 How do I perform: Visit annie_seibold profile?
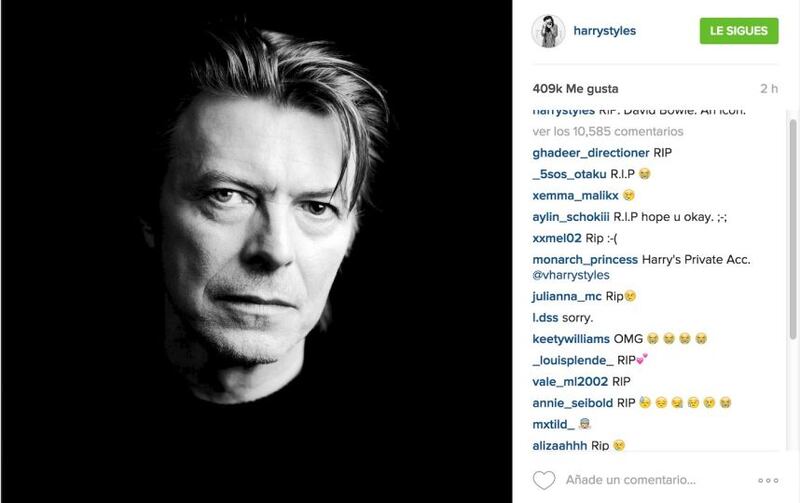(572, 403)
